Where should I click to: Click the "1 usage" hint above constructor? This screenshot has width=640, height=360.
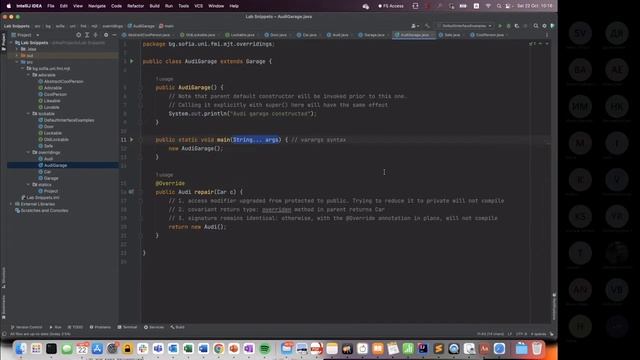(164, 79)
